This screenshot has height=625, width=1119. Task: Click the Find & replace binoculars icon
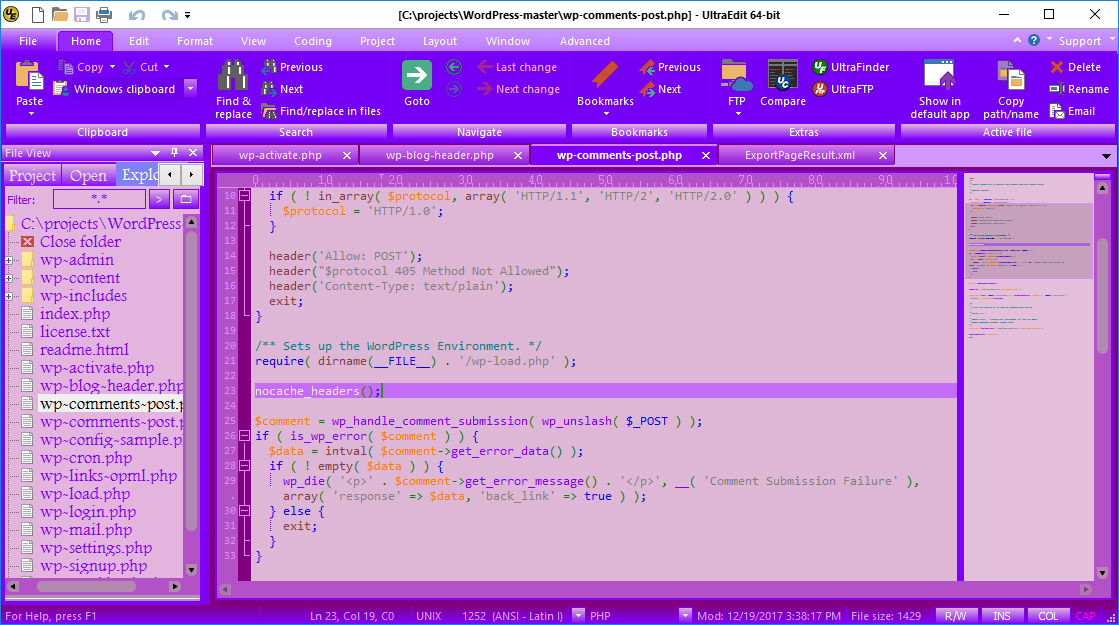point(233,76)
